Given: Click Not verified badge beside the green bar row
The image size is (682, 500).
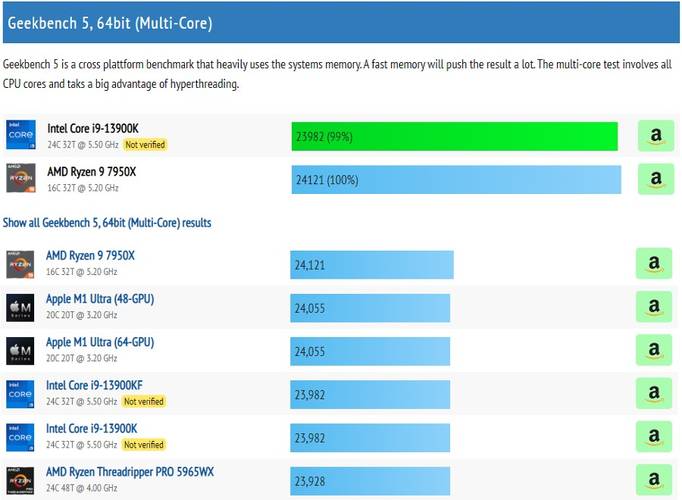Looking at the screenshot, I should pos(145,144).
